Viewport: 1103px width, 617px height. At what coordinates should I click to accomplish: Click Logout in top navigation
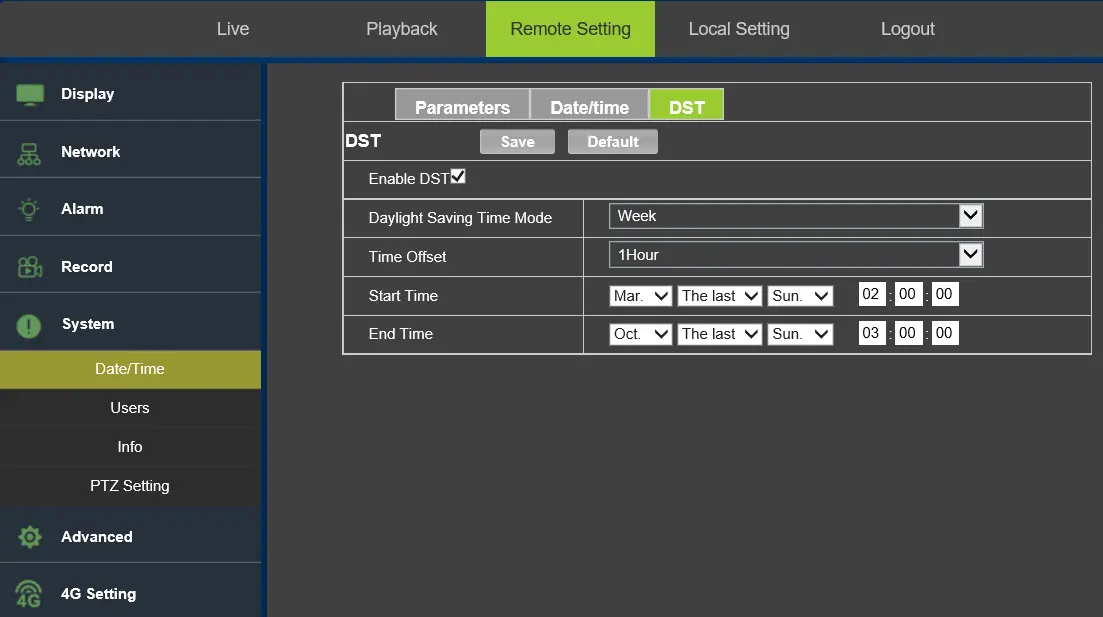[x=908, y=29]
